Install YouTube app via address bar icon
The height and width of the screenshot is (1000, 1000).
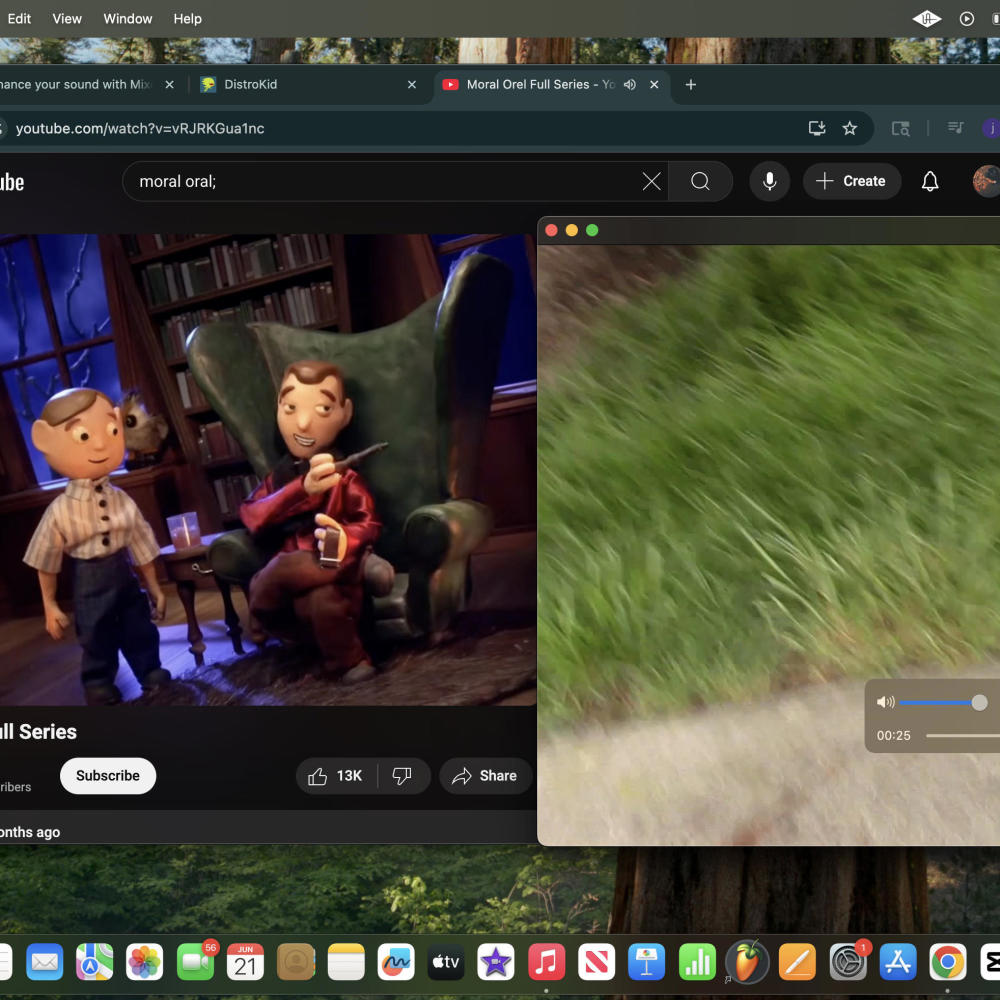tap(816, 128)
